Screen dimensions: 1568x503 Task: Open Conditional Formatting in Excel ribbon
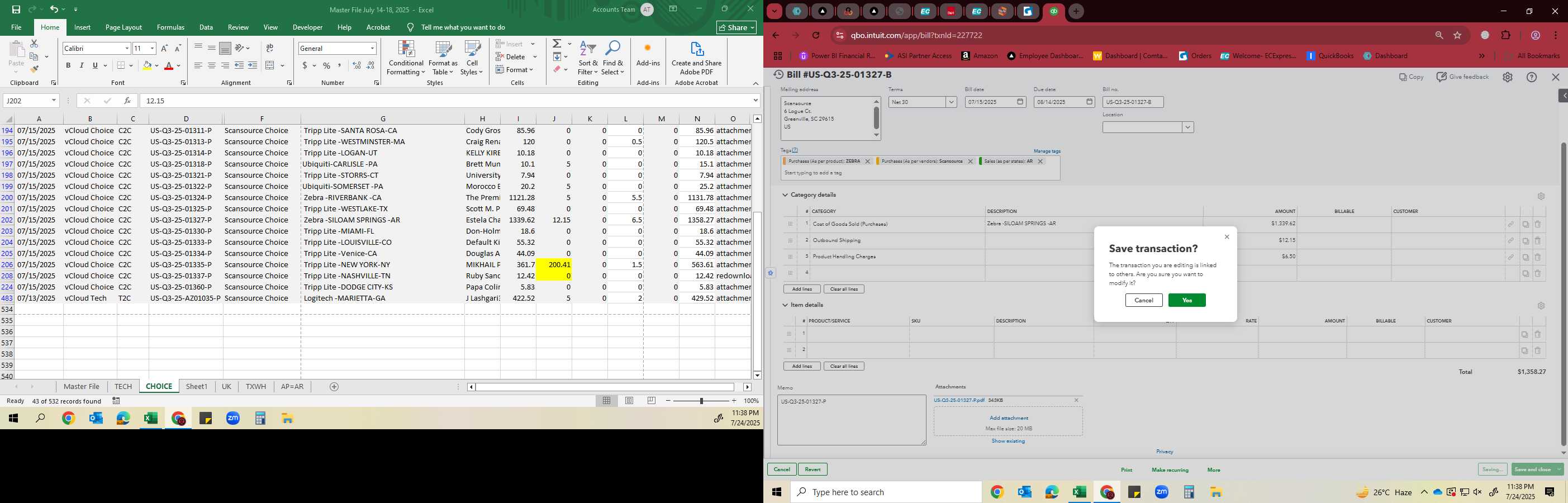pyautogui.click(x=406, y=58)
